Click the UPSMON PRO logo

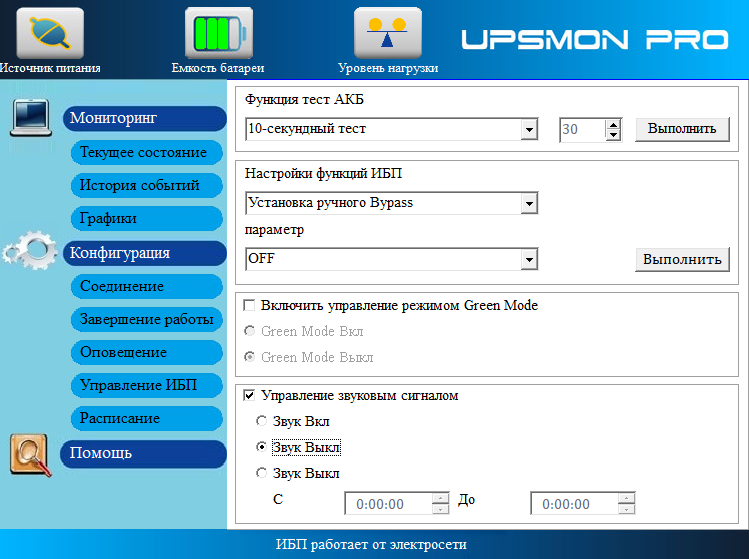[x=595, y=40]
